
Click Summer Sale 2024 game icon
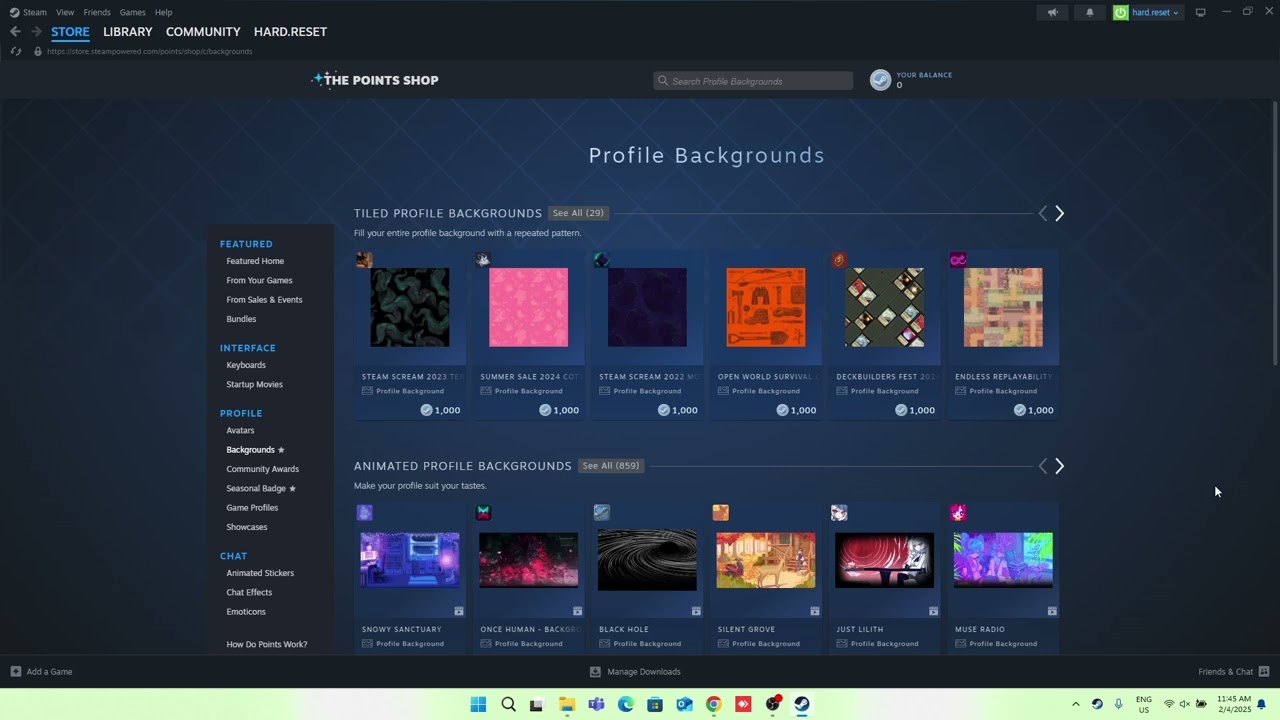(483, 260)
